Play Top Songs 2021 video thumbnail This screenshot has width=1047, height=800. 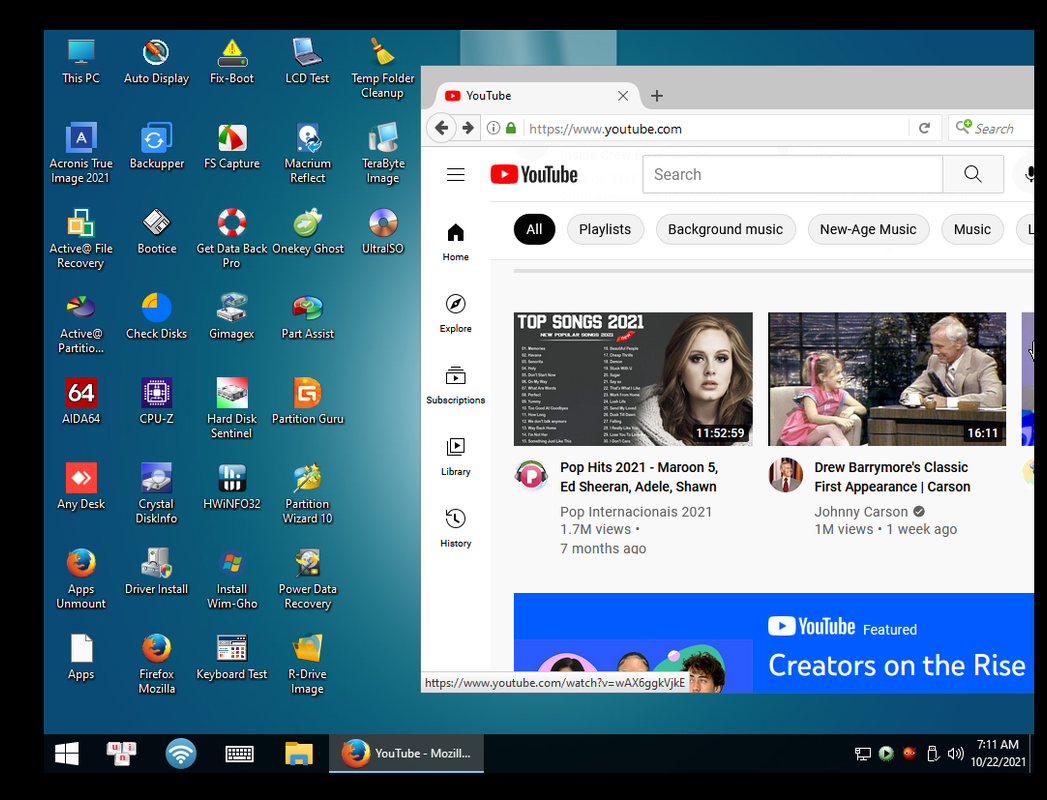pos(633,379)
